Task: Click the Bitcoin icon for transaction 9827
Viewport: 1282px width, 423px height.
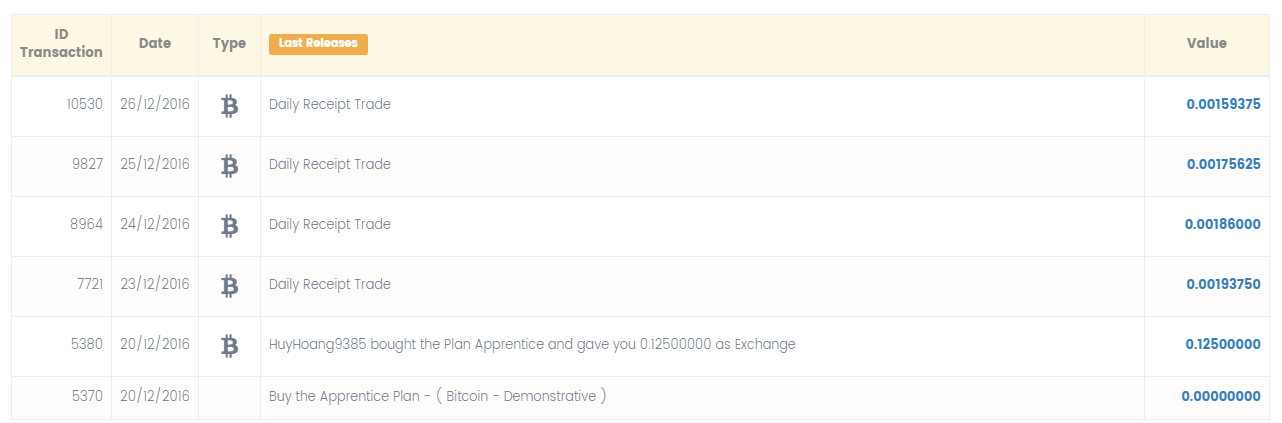Action: click(x=229, y=165)
